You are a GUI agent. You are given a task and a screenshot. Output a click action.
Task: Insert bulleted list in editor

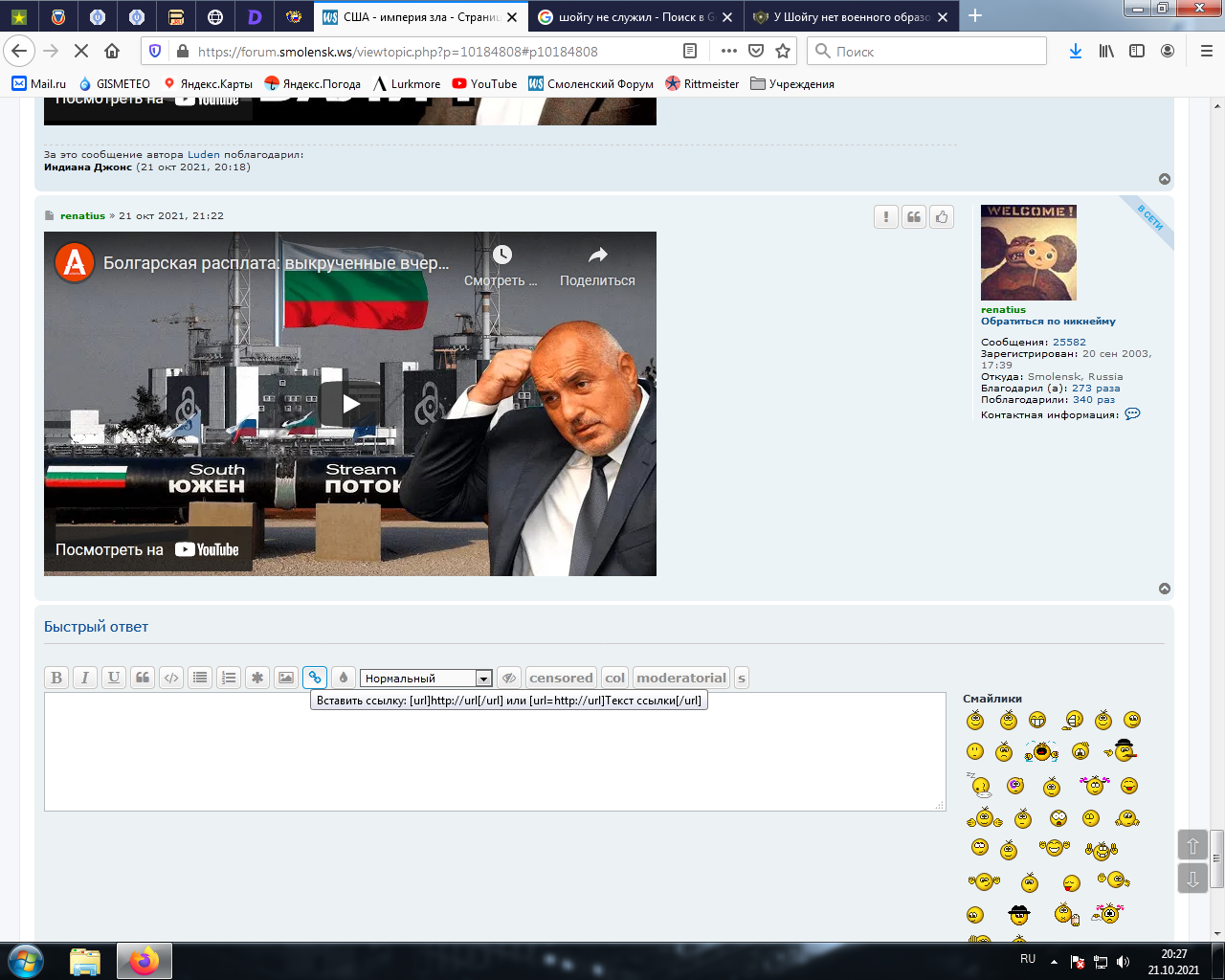[200, 678]
